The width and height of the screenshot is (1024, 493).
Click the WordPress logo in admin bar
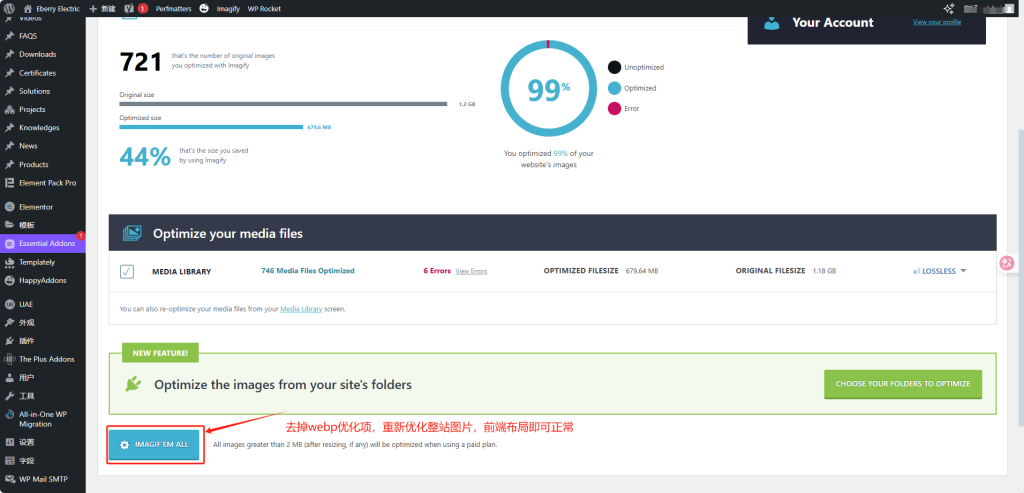(x=8, y=8)
